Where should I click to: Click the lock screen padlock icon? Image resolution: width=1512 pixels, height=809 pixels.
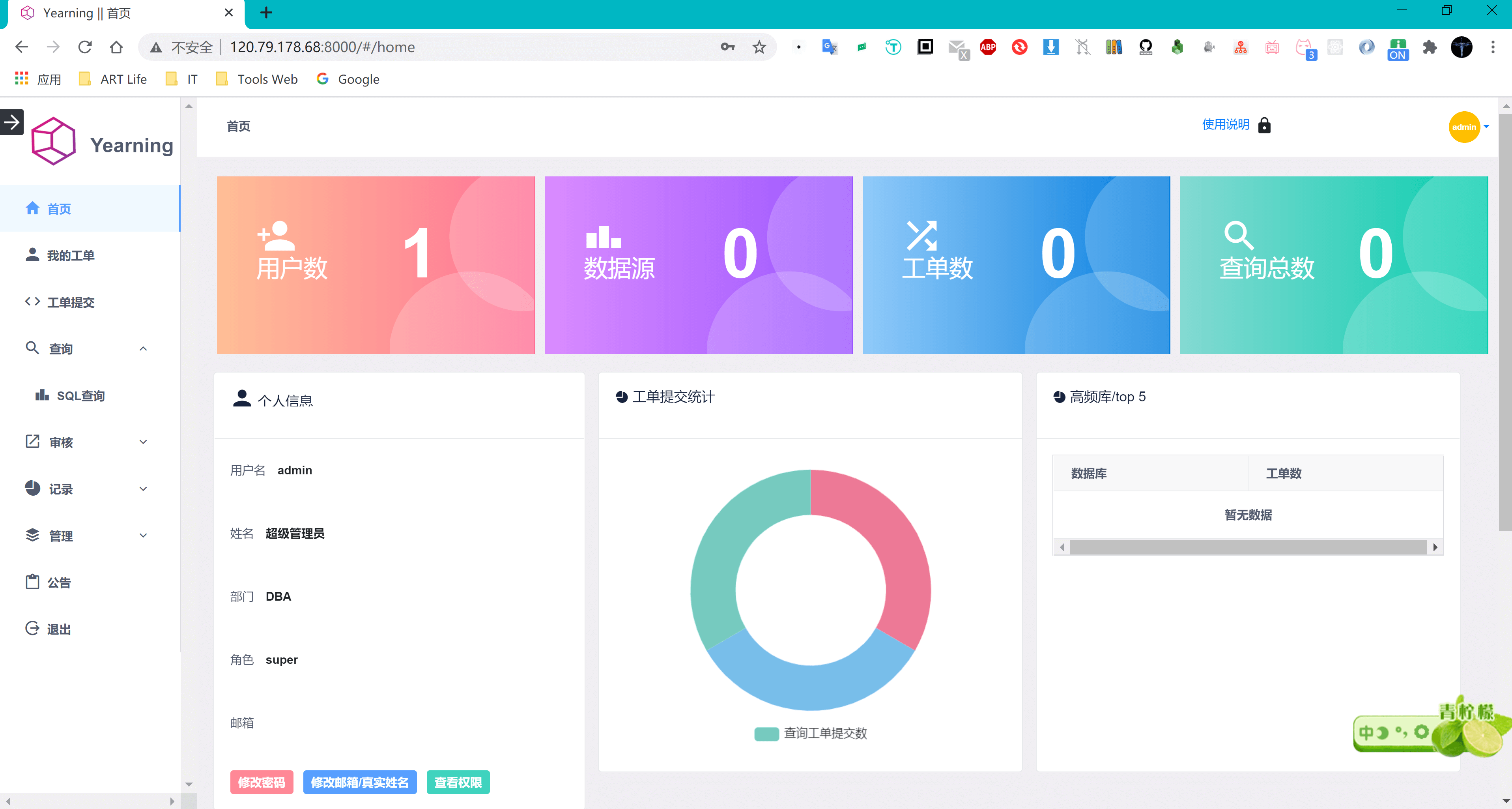(x=1264, y=125)
